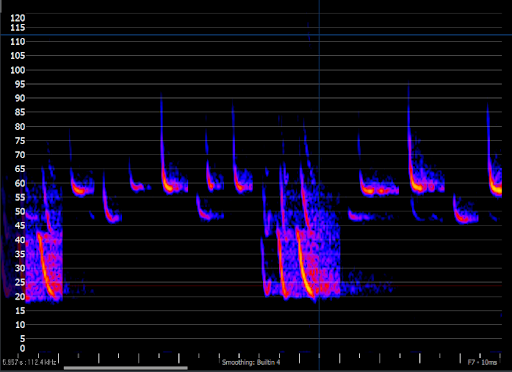Click the 75 kHz frequency axis label

point(20,141)
